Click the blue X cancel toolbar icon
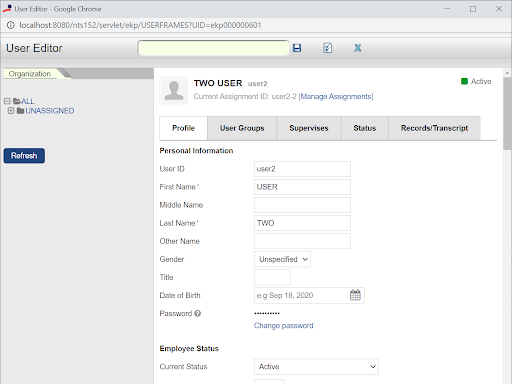The width and height of the screenshot is (512, 384). pos(358,48)
